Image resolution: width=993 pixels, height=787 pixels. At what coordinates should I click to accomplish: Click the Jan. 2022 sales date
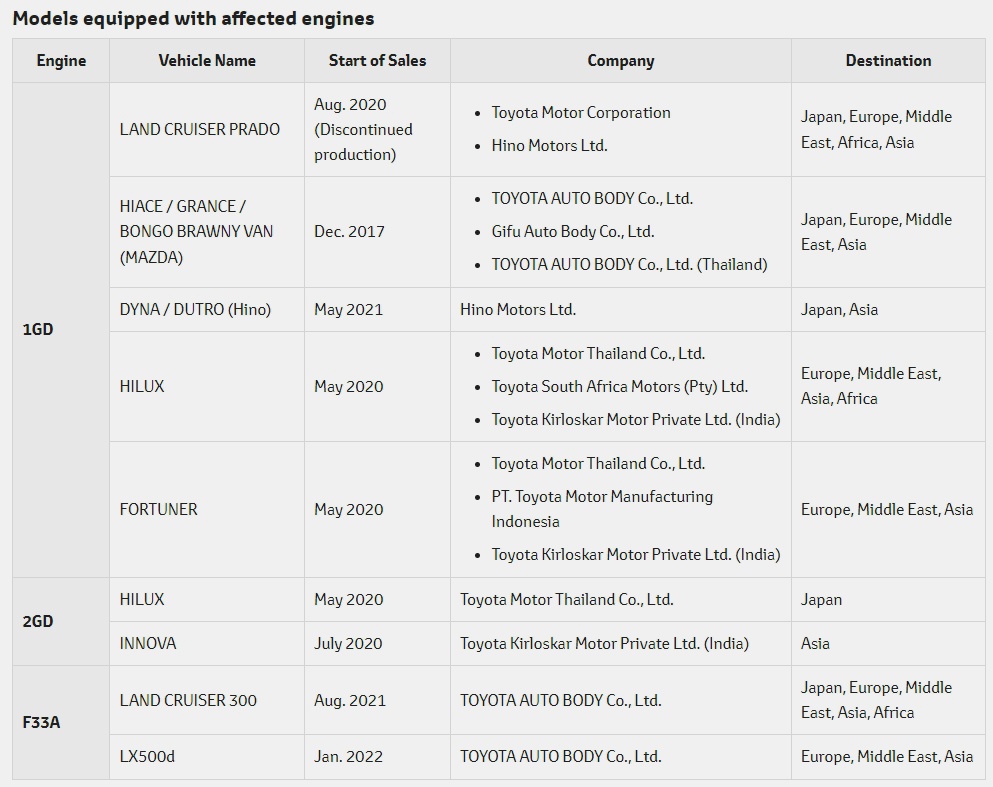click(348, 756)
